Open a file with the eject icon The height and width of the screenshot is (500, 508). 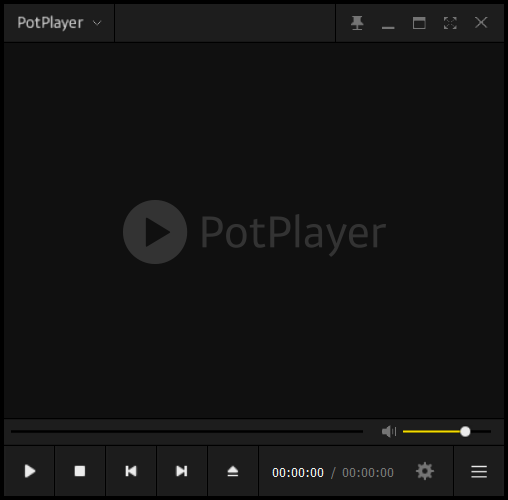pyautogui.click(x=233, y=471)
